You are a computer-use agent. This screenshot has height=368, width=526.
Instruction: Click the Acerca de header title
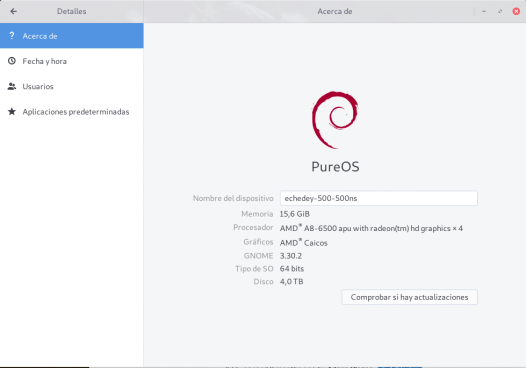tap(335, 11)
